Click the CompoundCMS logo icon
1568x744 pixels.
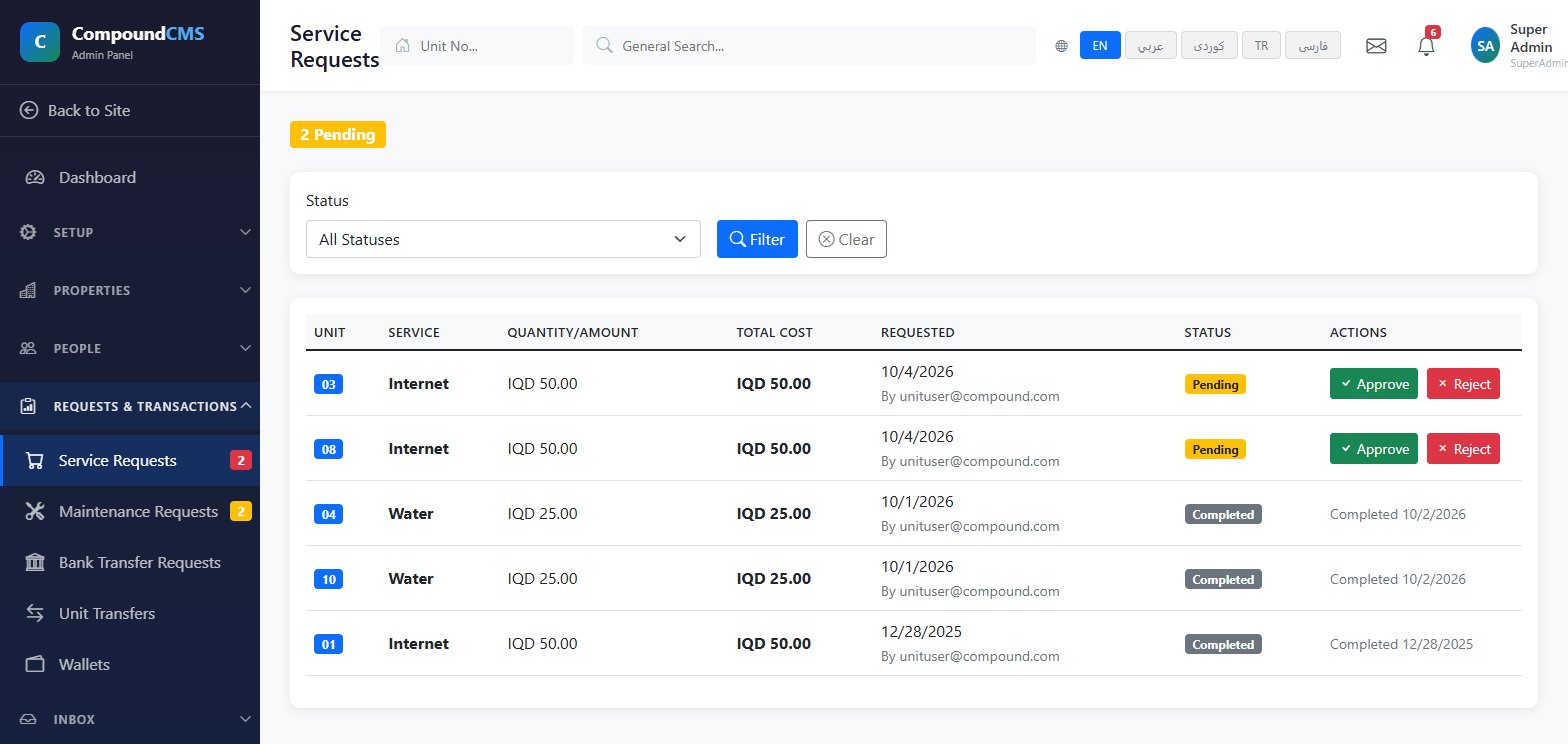[40, 42]
